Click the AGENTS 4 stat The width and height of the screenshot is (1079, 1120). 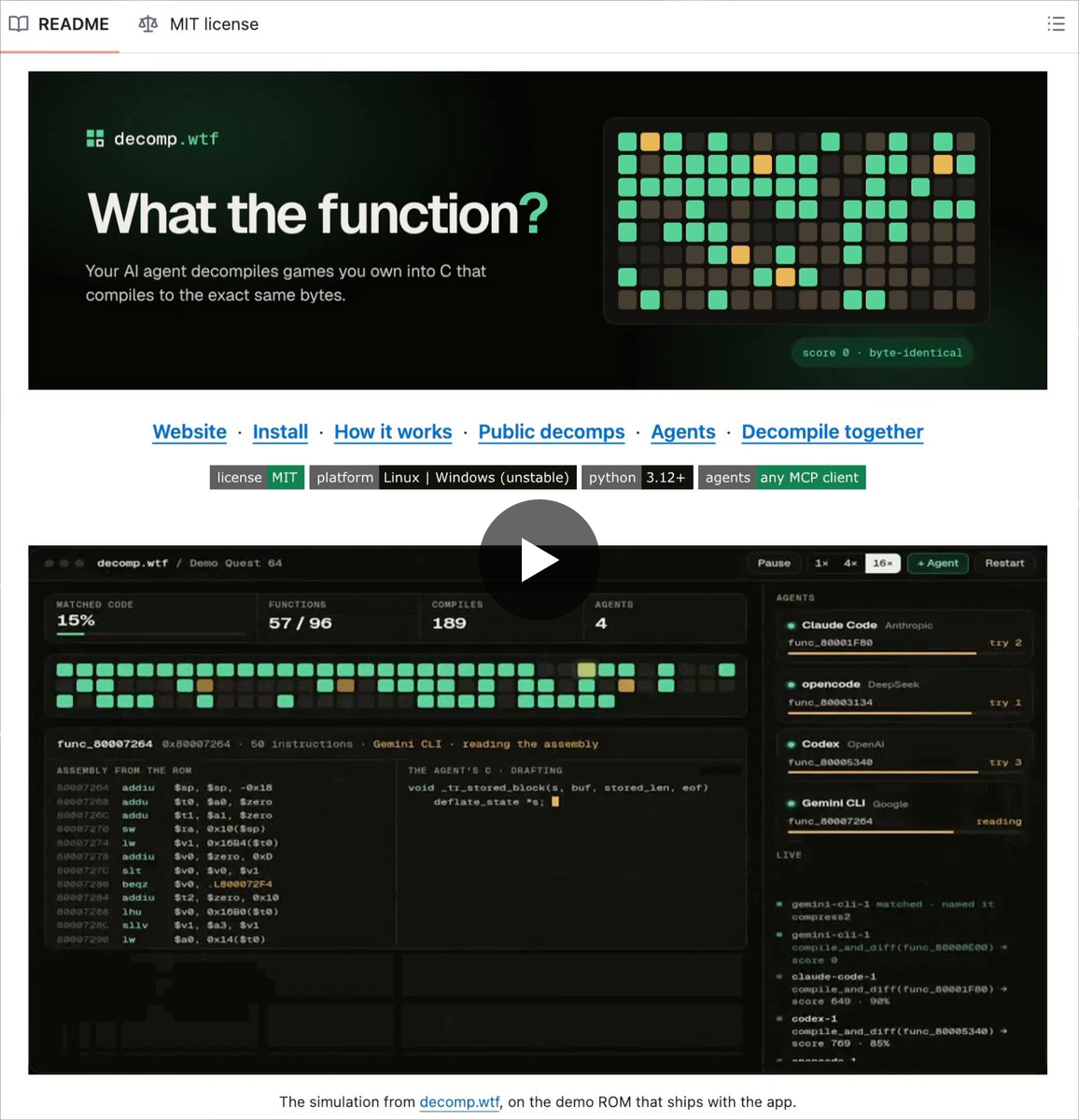(x=665, y=617)
